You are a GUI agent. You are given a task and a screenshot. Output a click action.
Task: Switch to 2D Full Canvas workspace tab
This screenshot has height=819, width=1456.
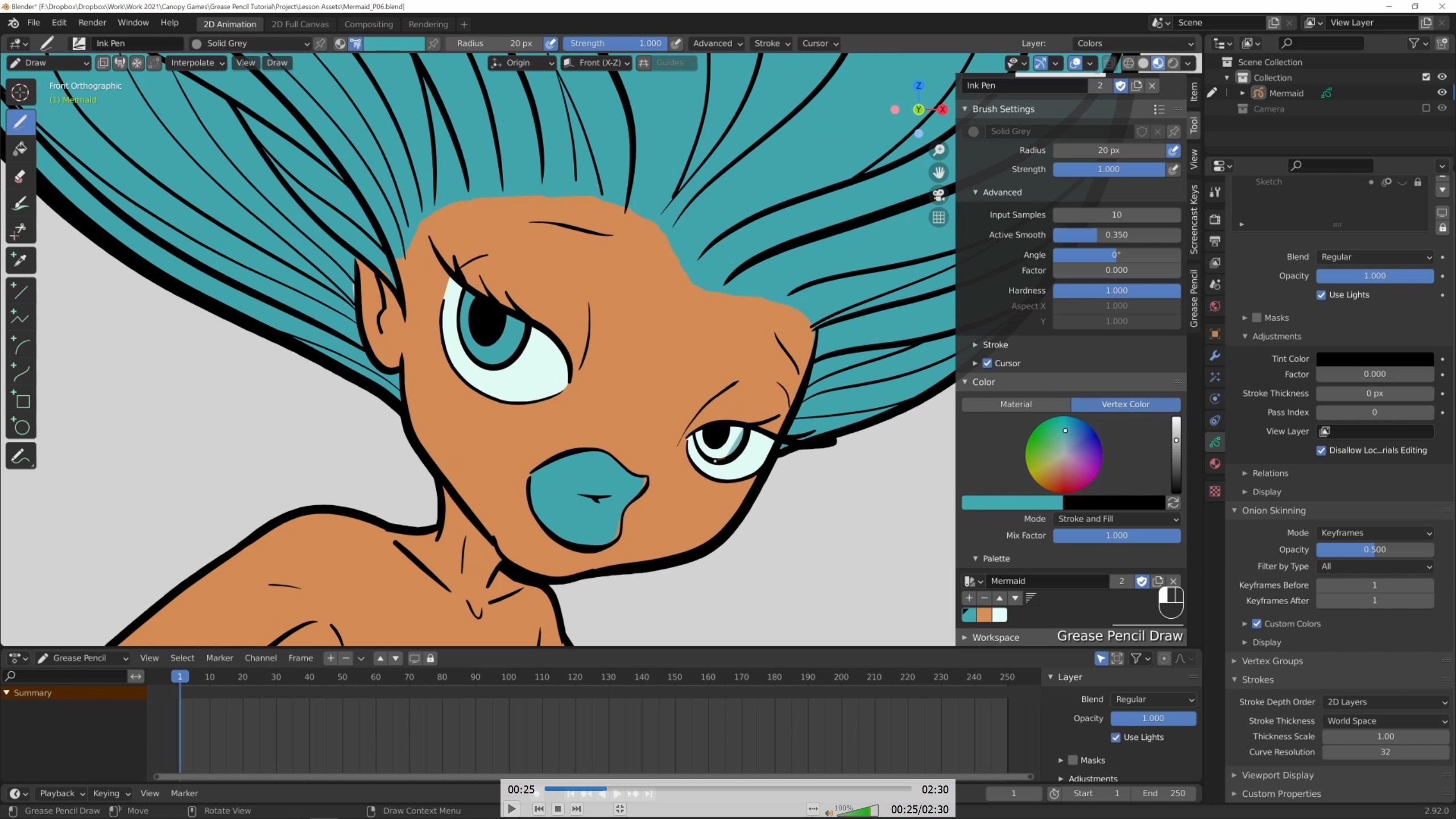(300, 24)
